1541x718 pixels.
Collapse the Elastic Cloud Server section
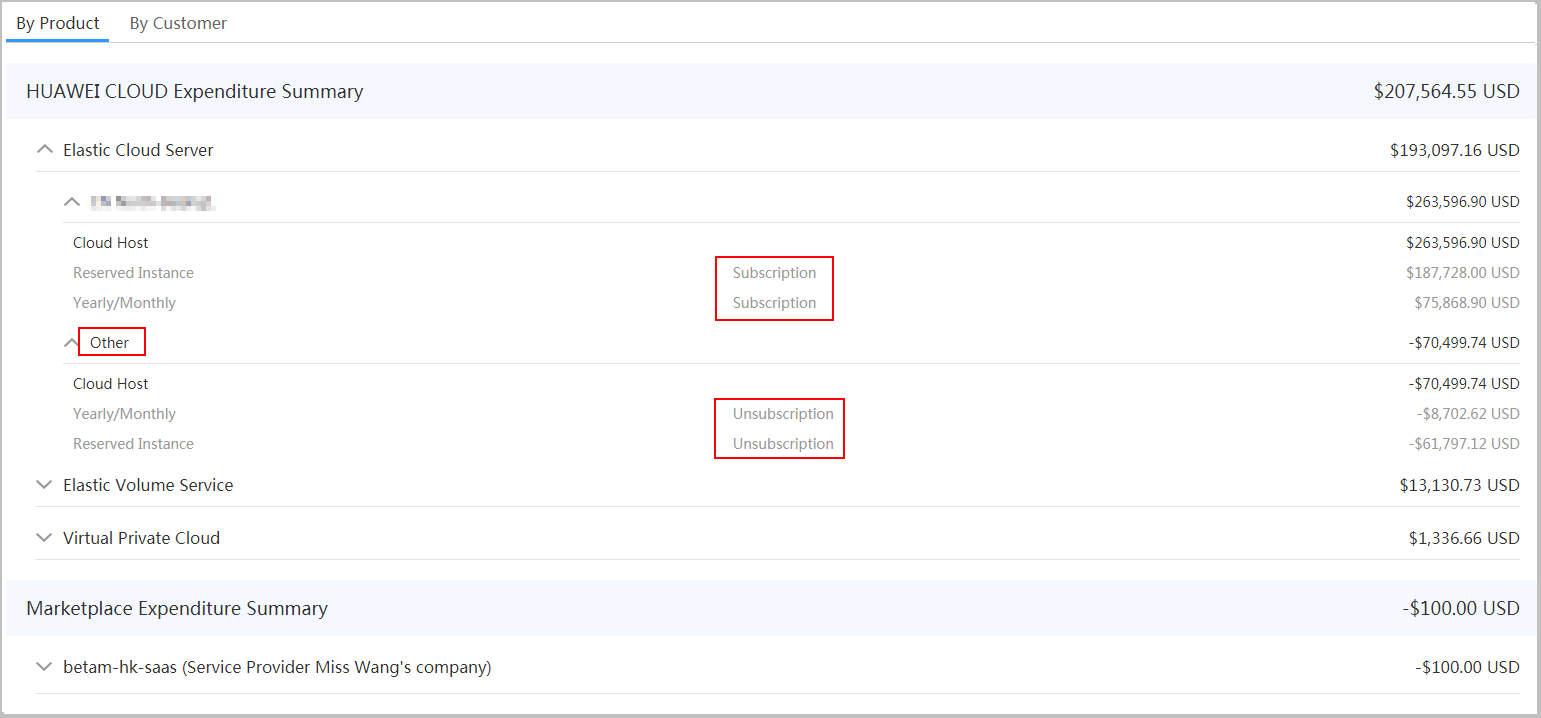[x=44, y=150]
